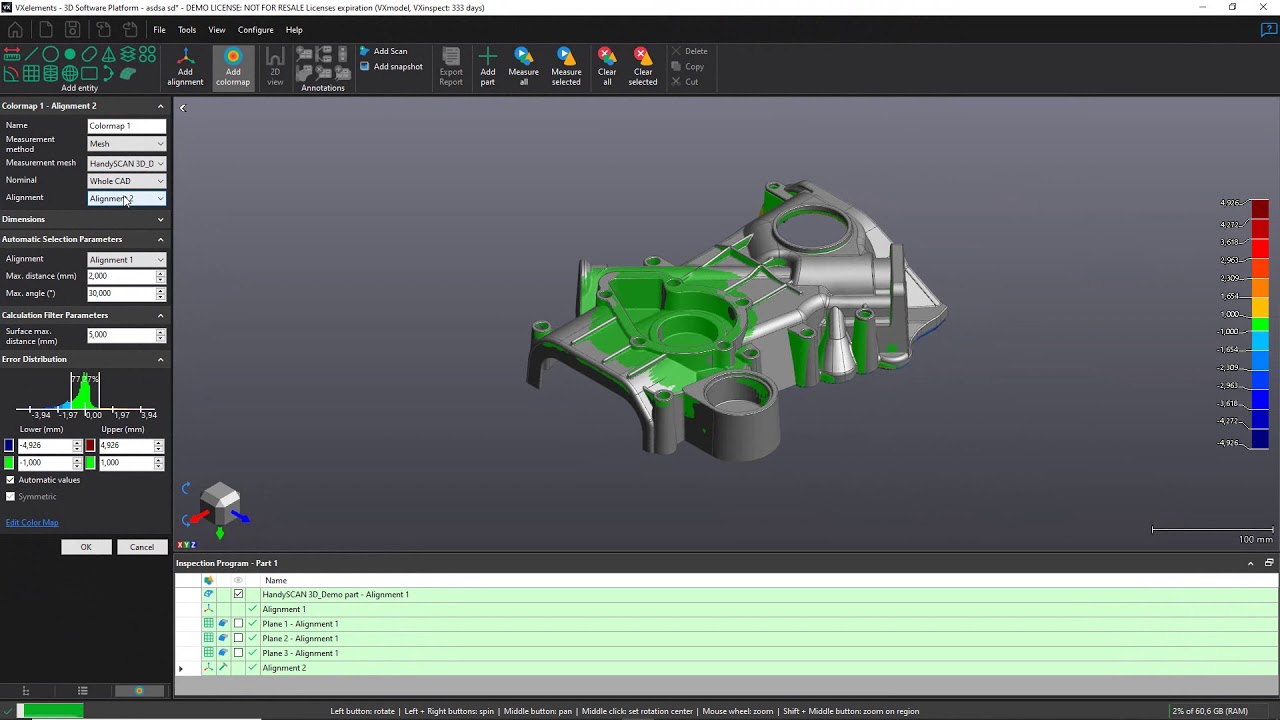Check the Plane 1 - Alignment 1 checkbox
Image resolution: width=1280 pixels, height=720 pixels.
[238, 623]
